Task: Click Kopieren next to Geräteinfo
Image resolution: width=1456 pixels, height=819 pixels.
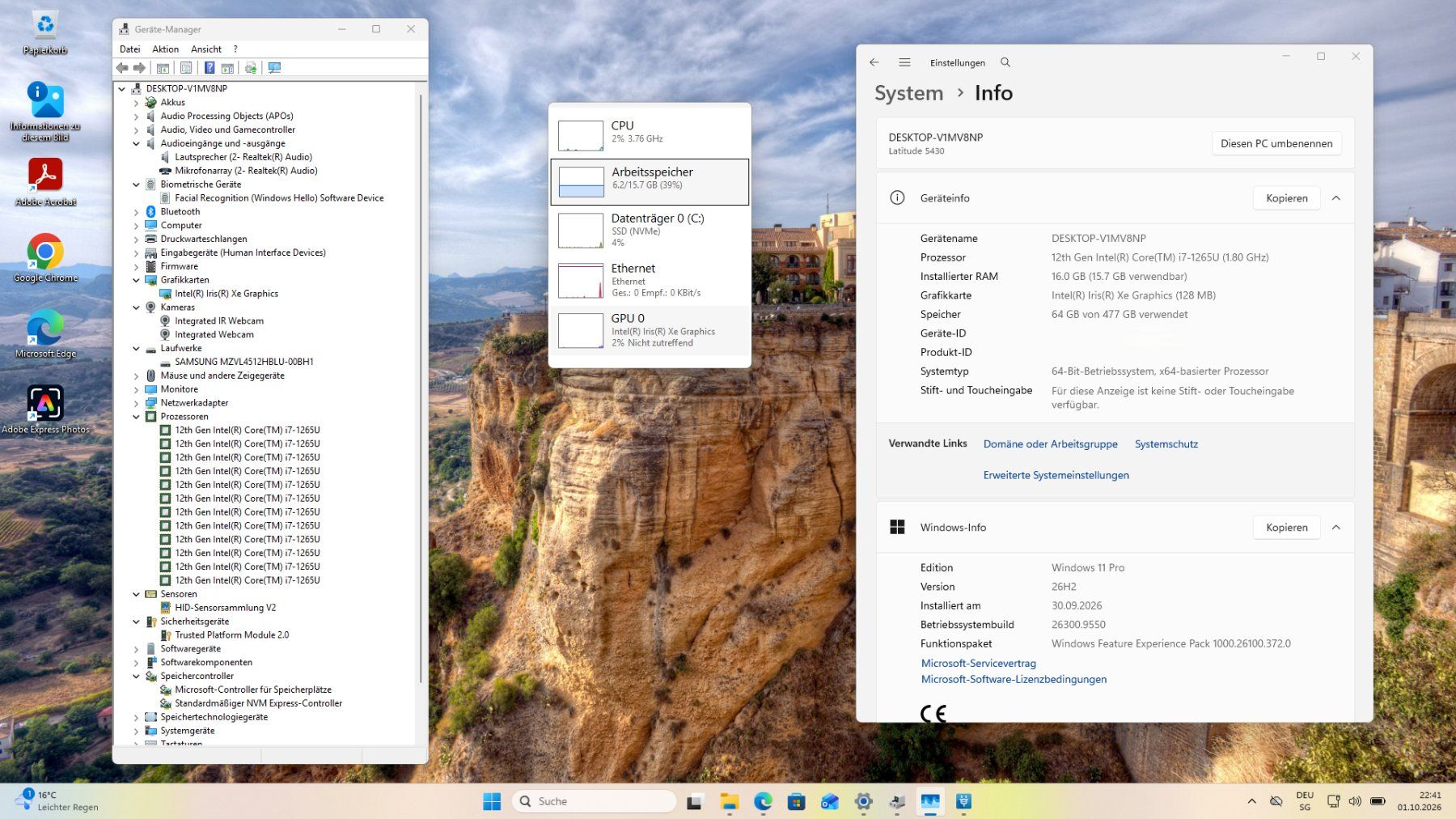Action: [1287, 198]
